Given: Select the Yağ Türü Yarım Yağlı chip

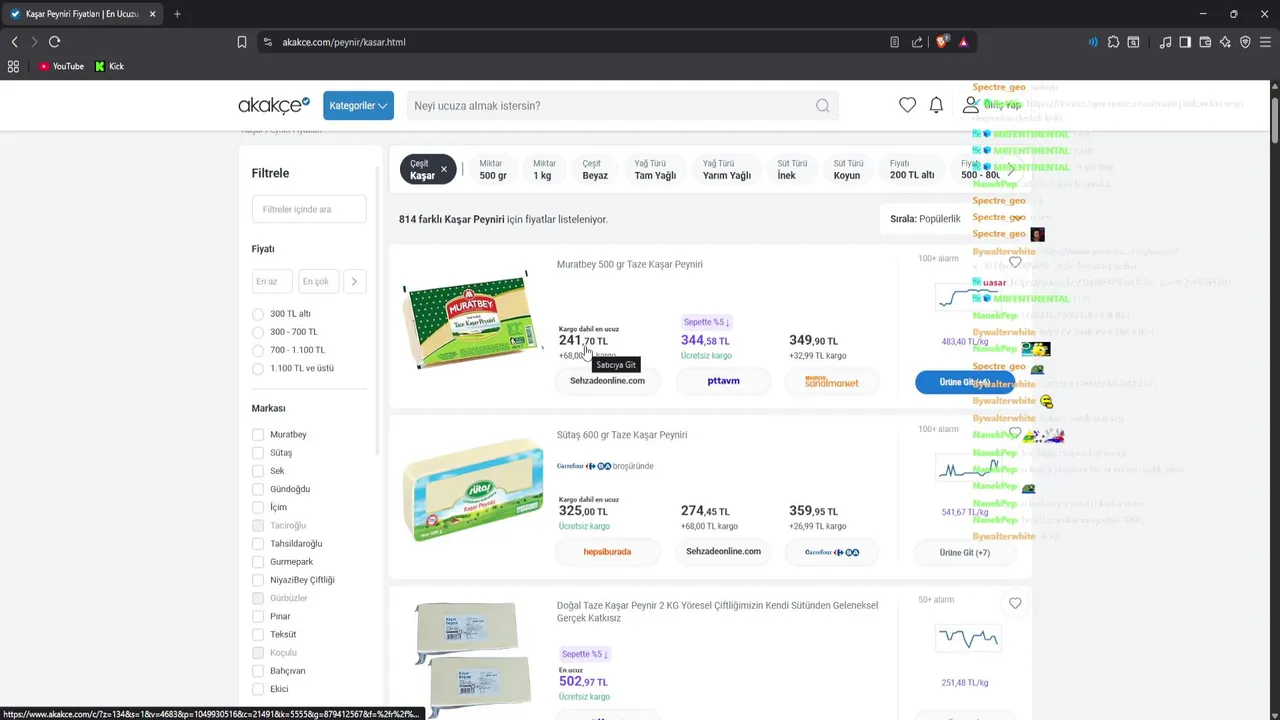Looking at the screenshot, I should pos(726,169).
